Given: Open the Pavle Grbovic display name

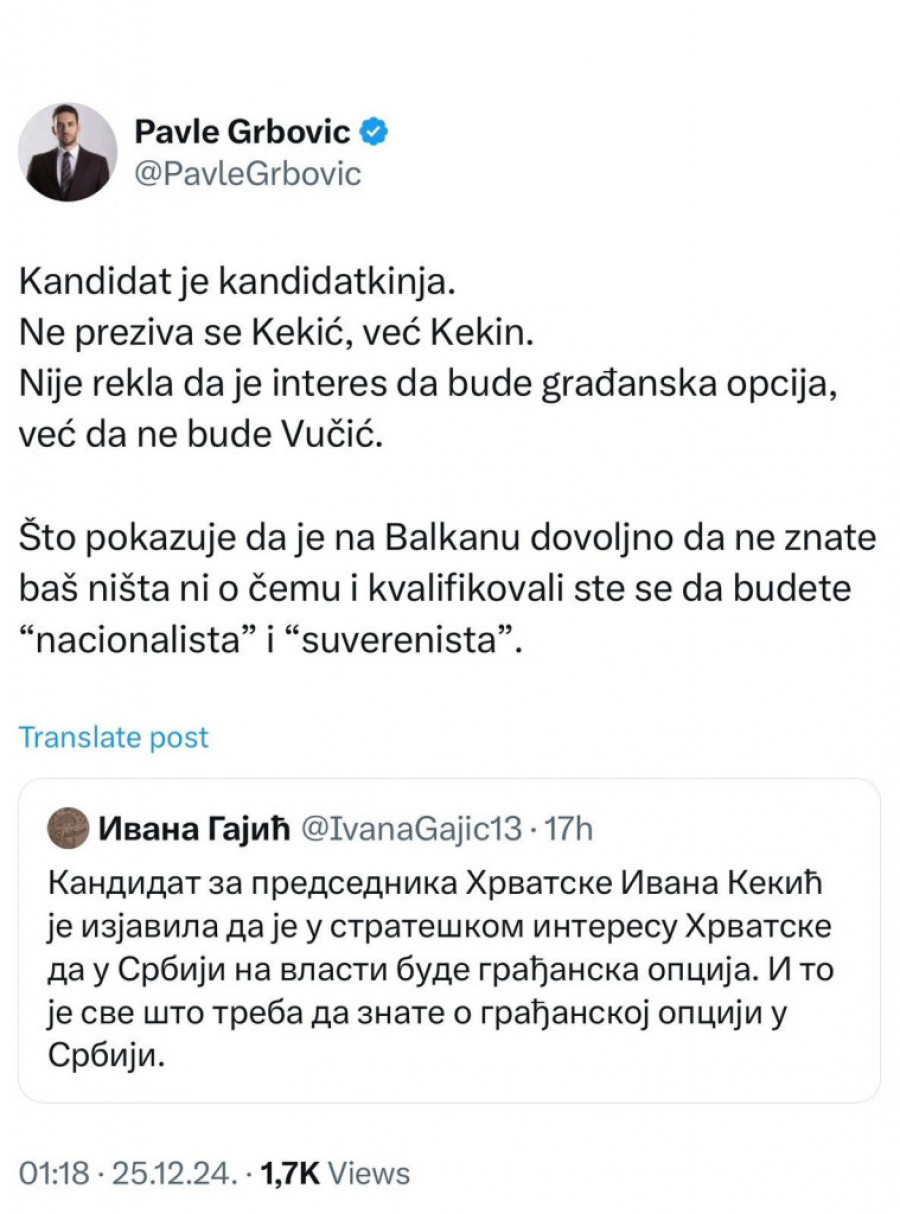Looking at the screenshot, I should [x=242, y=130].
